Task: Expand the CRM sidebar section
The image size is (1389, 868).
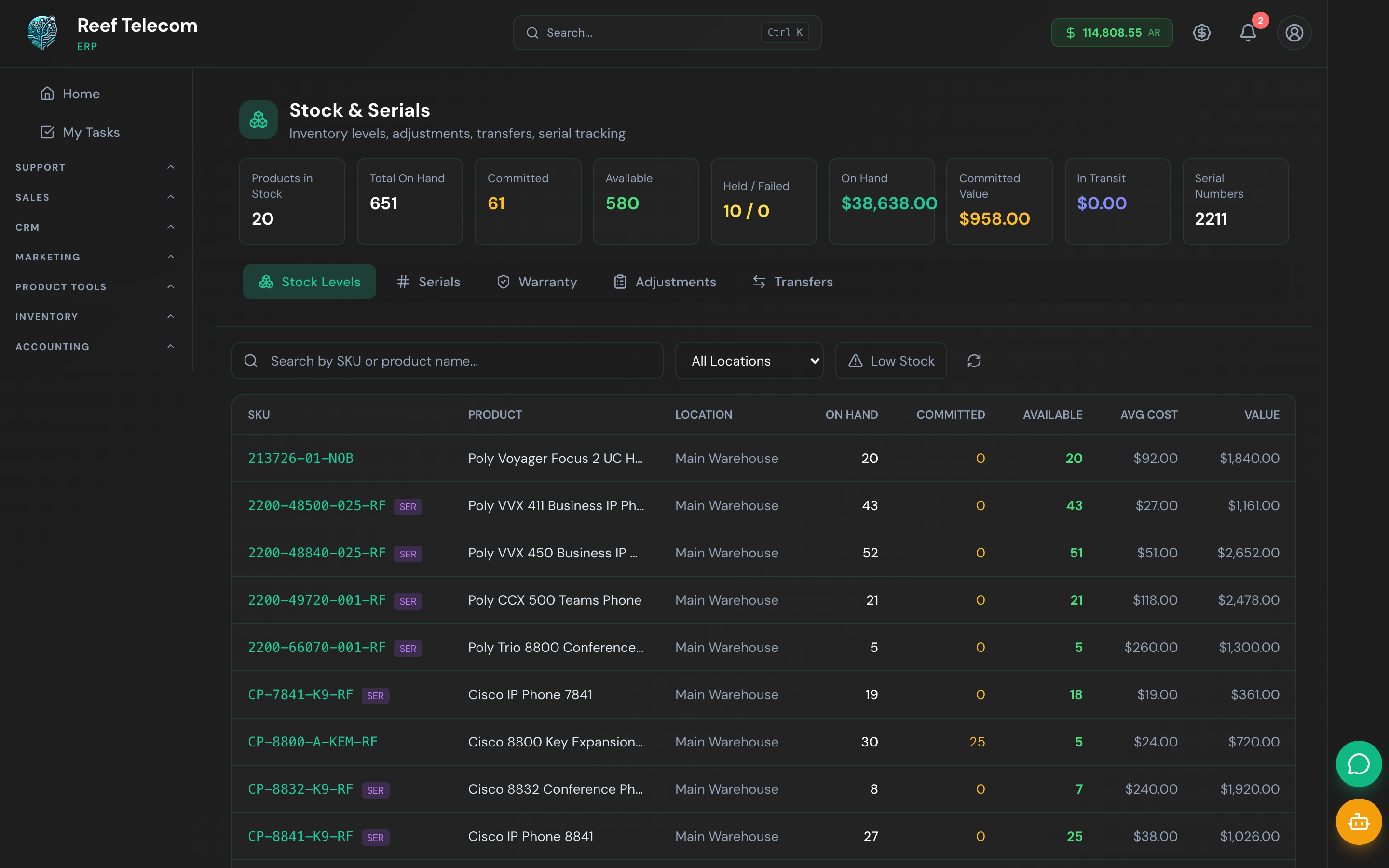Action: 95,227
